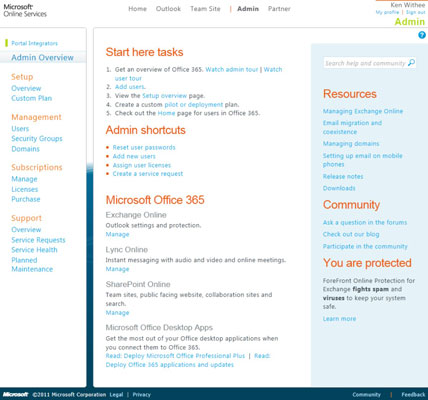Open Manage under Subscriptions
This screenshot has width=428, height=400.
pyautogui.click(x=24, y=179)
